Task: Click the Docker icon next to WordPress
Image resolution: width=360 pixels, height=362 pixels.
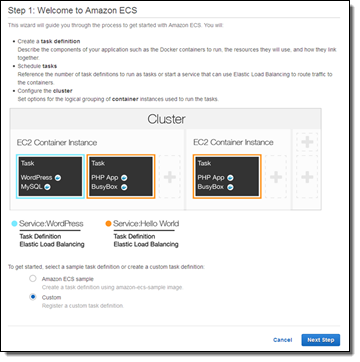Action: click(58, 178)
